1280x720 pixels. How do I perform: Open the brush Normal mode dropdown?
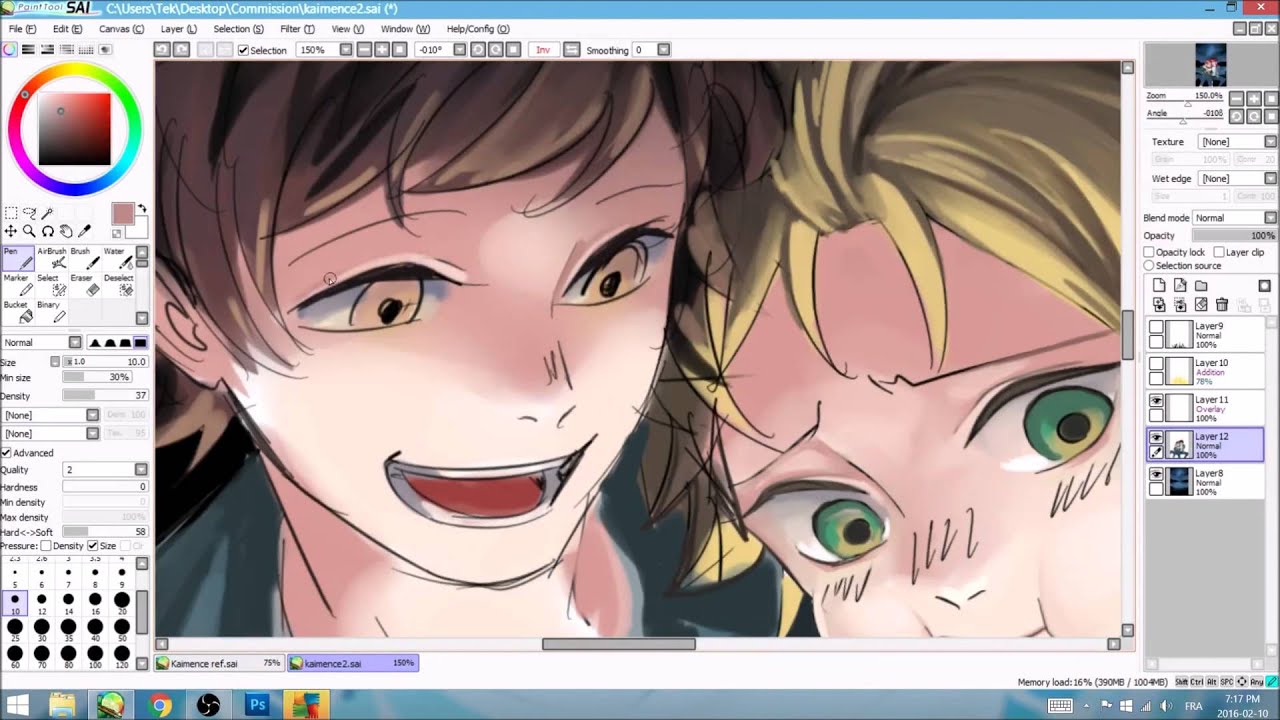click(x=75, y=343)
